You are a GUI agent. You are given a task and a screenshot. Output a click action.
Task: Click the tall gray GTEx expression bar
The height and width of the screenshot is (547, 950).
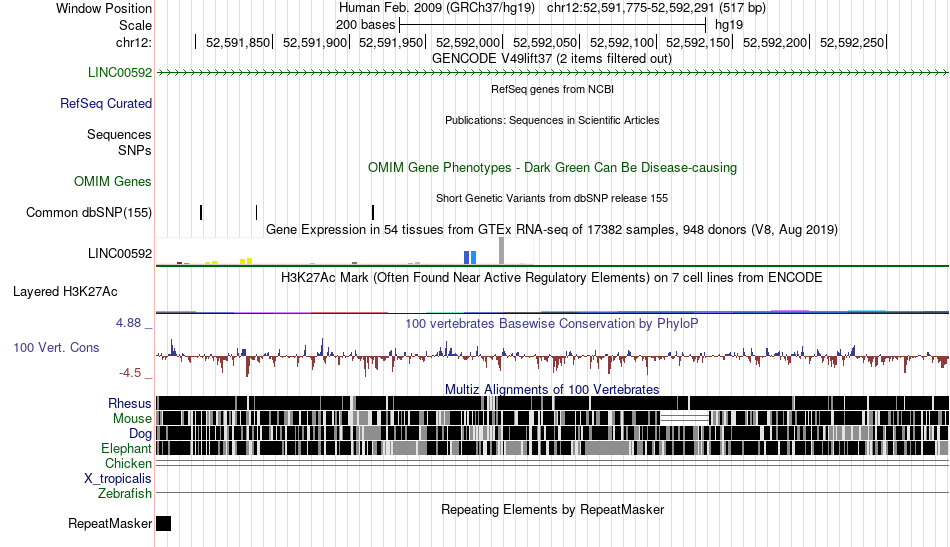pos(502,251)
